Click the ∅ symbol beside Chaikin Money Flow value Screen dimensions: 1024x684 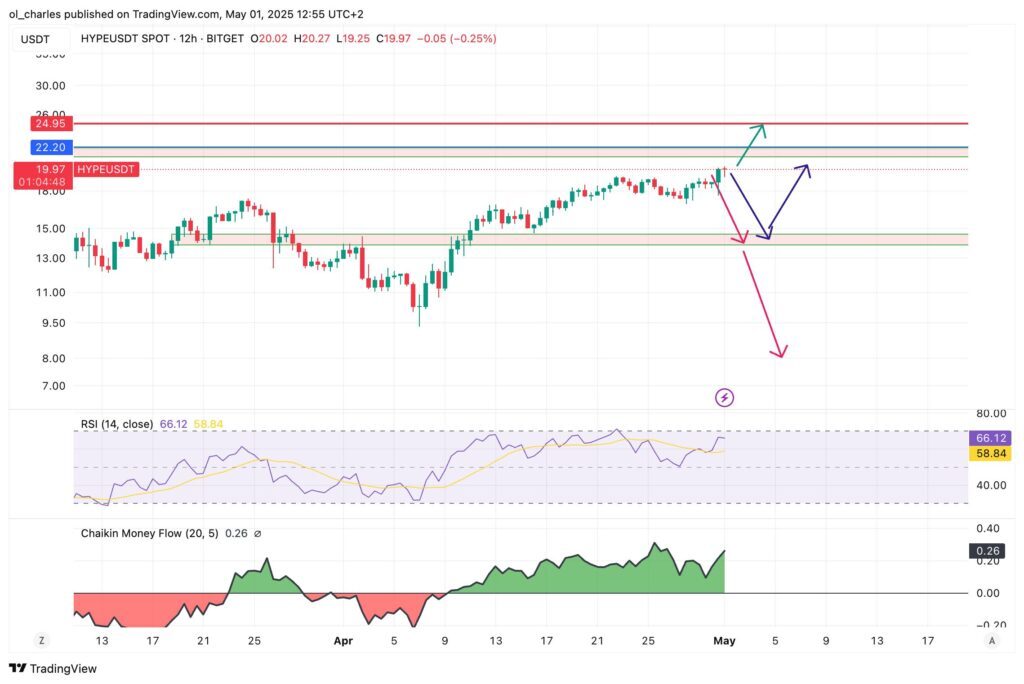coord(257,534)
